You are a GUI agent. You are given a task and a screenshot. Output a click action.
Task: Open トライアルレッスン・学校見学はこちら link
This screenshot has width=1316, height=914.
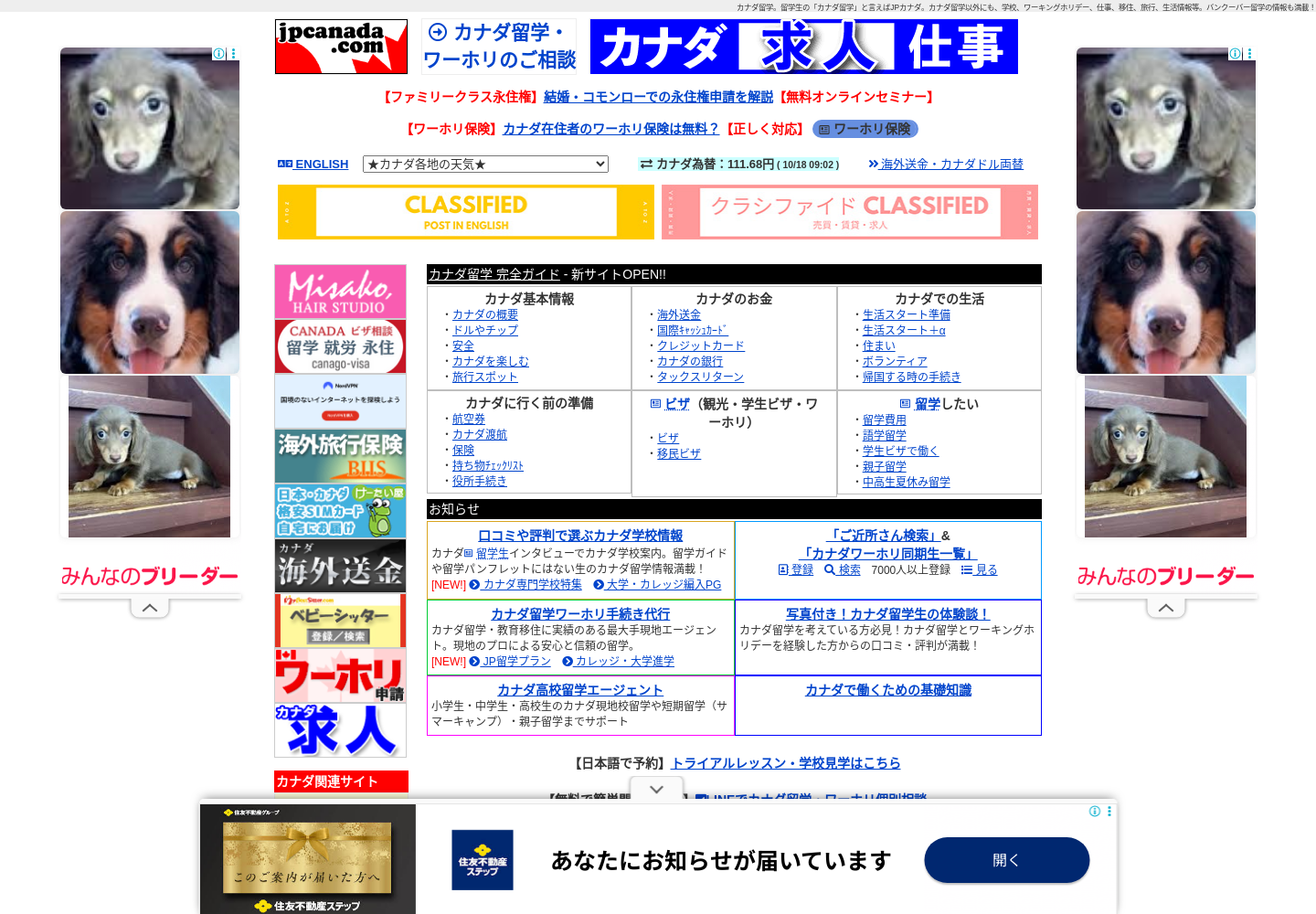click(786, 763)
